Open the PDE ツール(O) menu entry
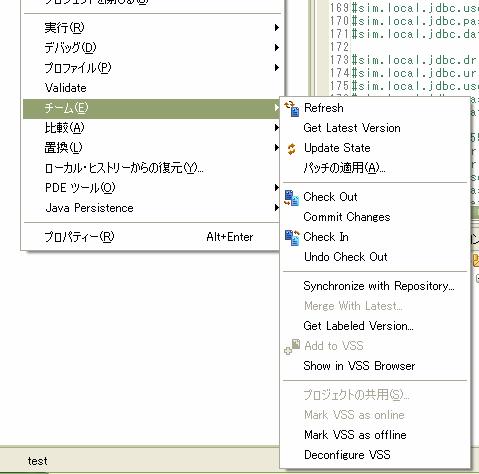This screenshot has height=474, width=479. coord(152,188)
